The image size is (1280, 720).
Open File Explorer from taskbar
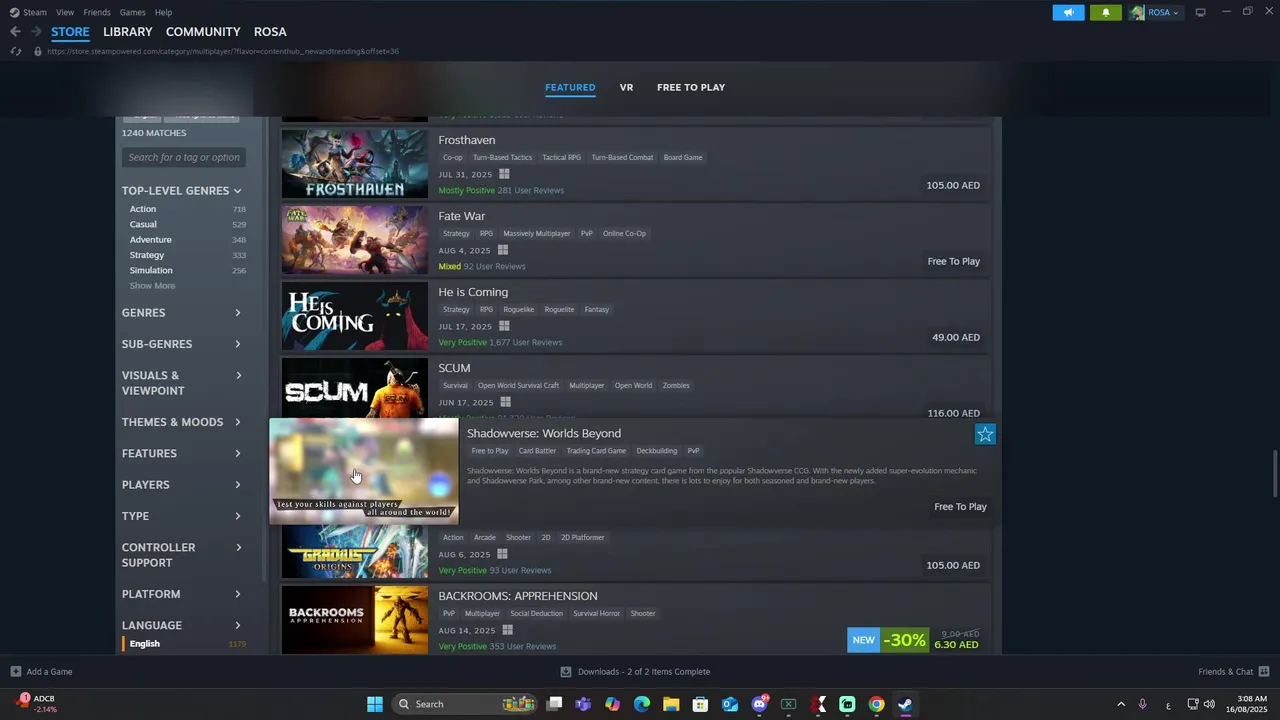(671, 704)
